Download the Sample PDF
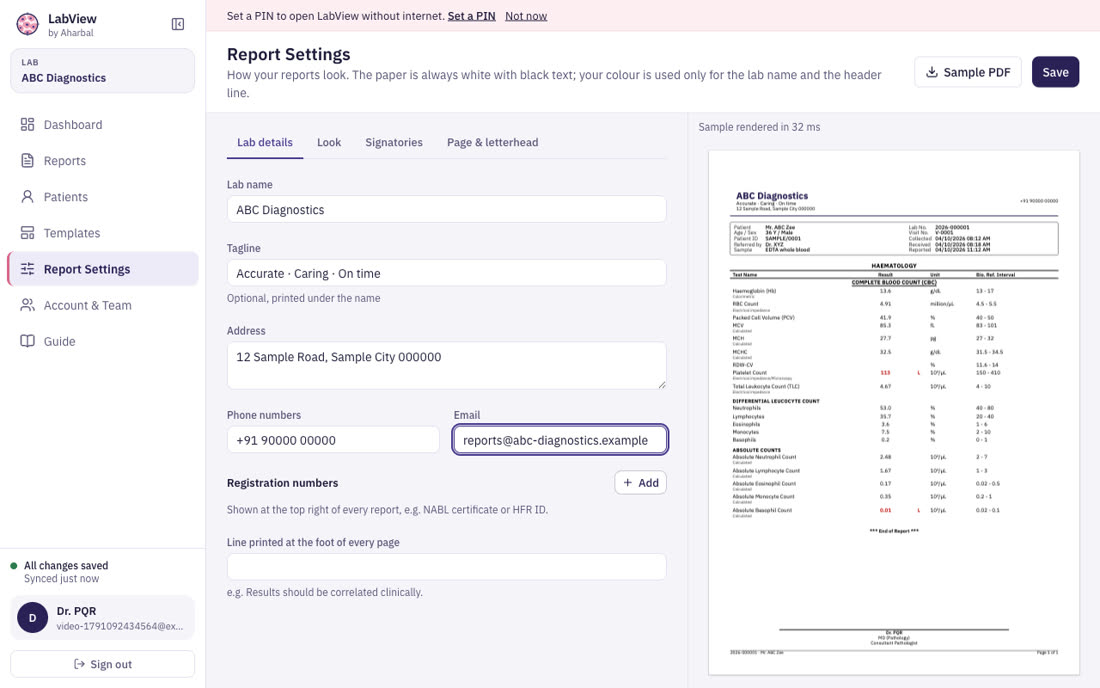The image size is (1100, 688). click(967, 72)
